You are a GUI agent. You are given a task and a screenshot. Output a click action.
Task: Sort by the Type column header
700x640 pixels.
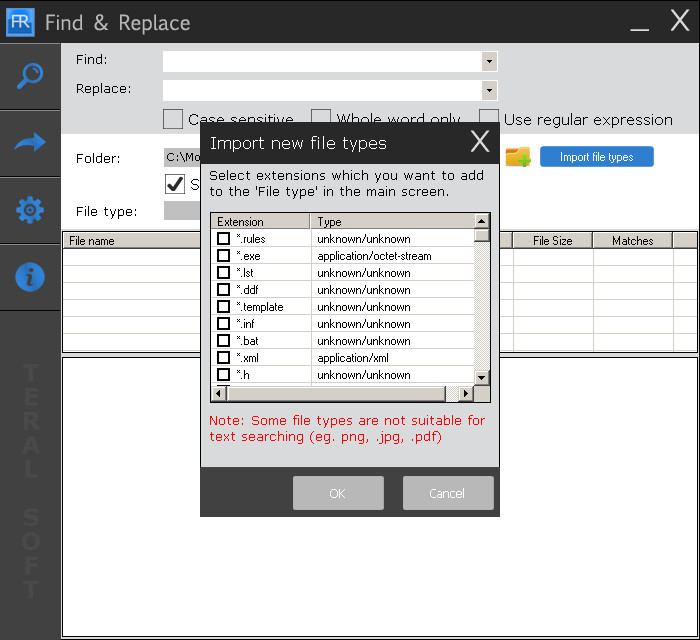pos(392,221)
